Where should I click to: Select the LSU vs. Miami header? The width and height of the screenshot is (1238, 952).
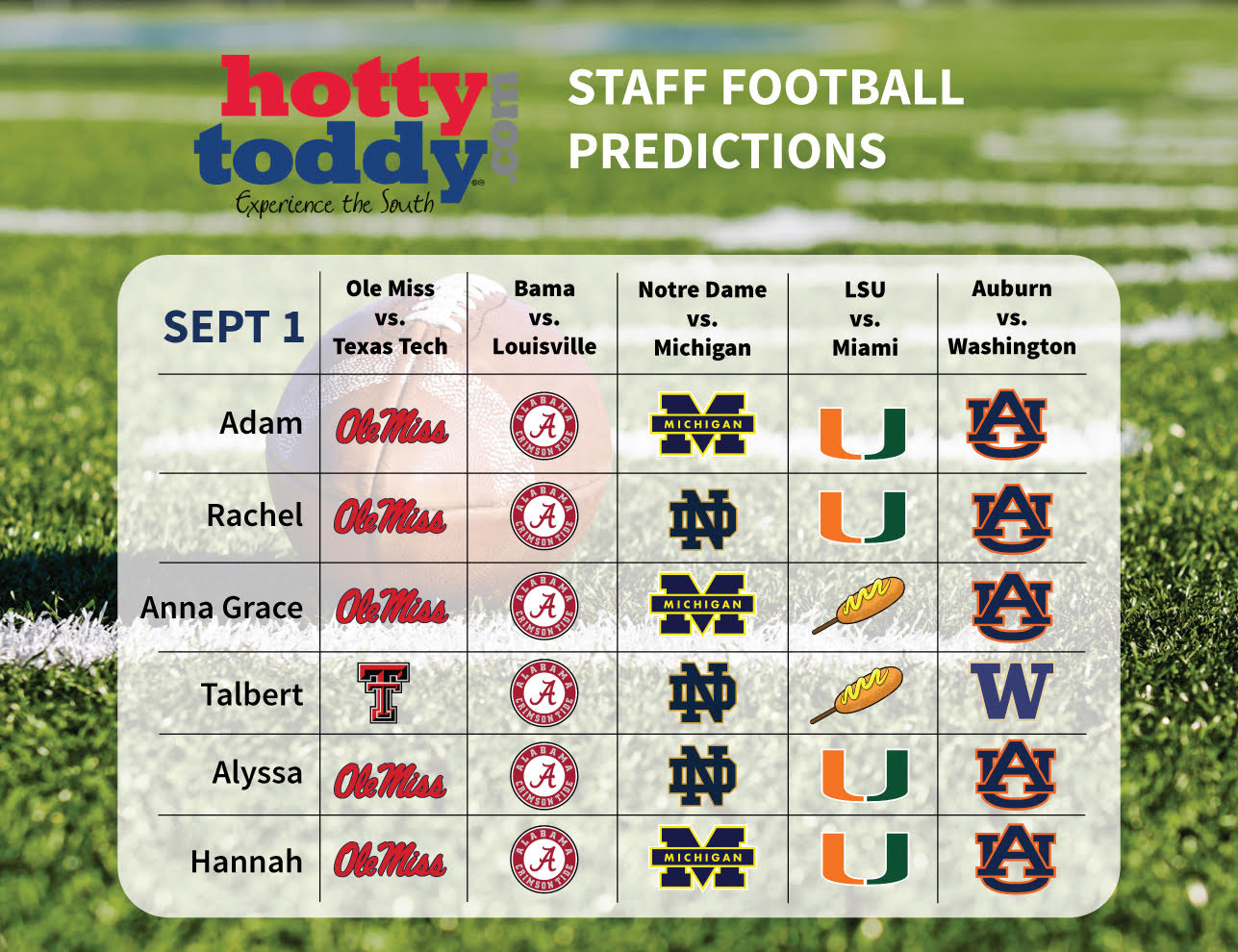click(x=864, y=318)
